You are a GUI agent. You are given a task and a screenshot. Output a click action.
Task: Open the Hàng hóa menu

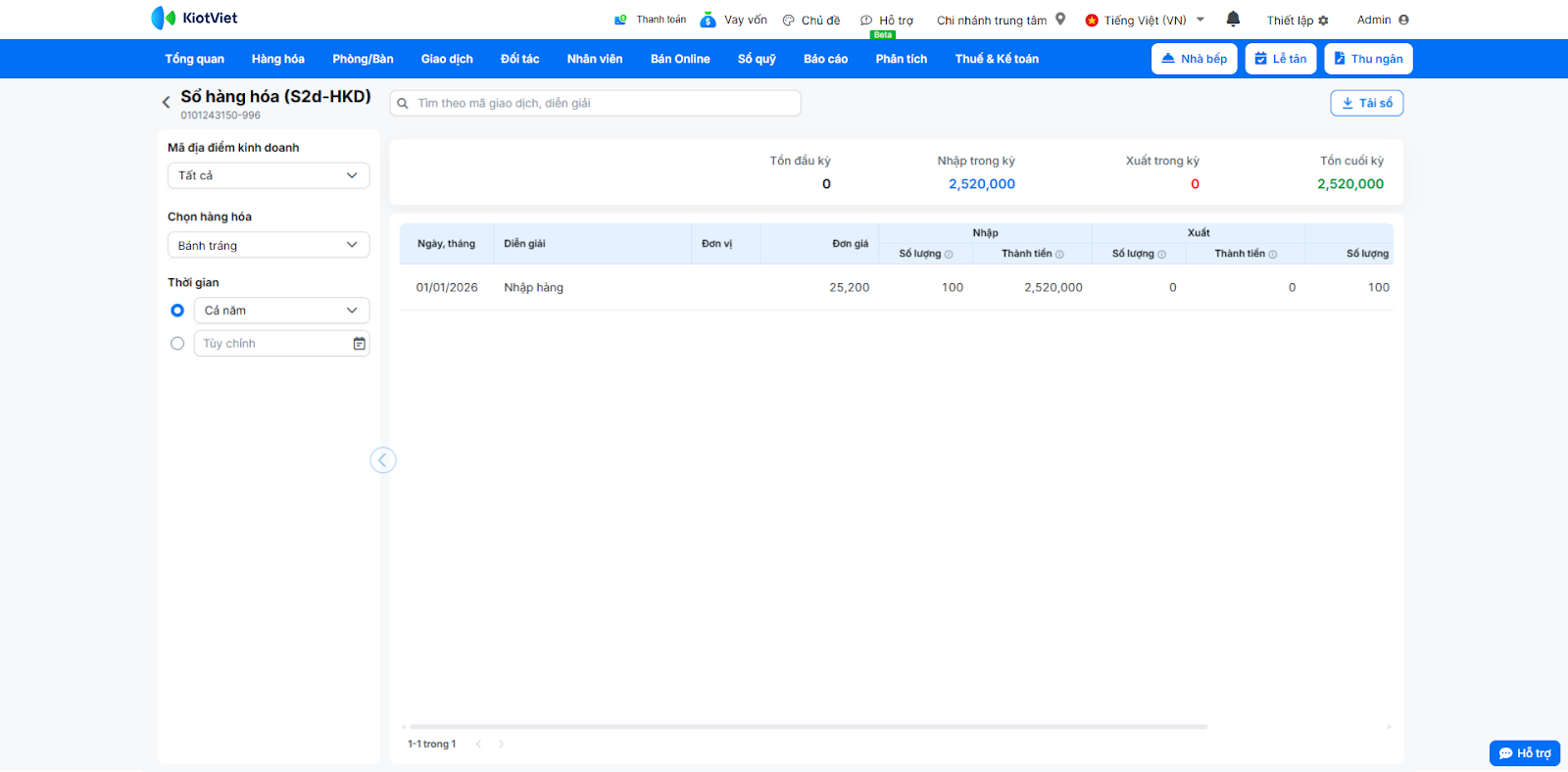pos(277,59)
